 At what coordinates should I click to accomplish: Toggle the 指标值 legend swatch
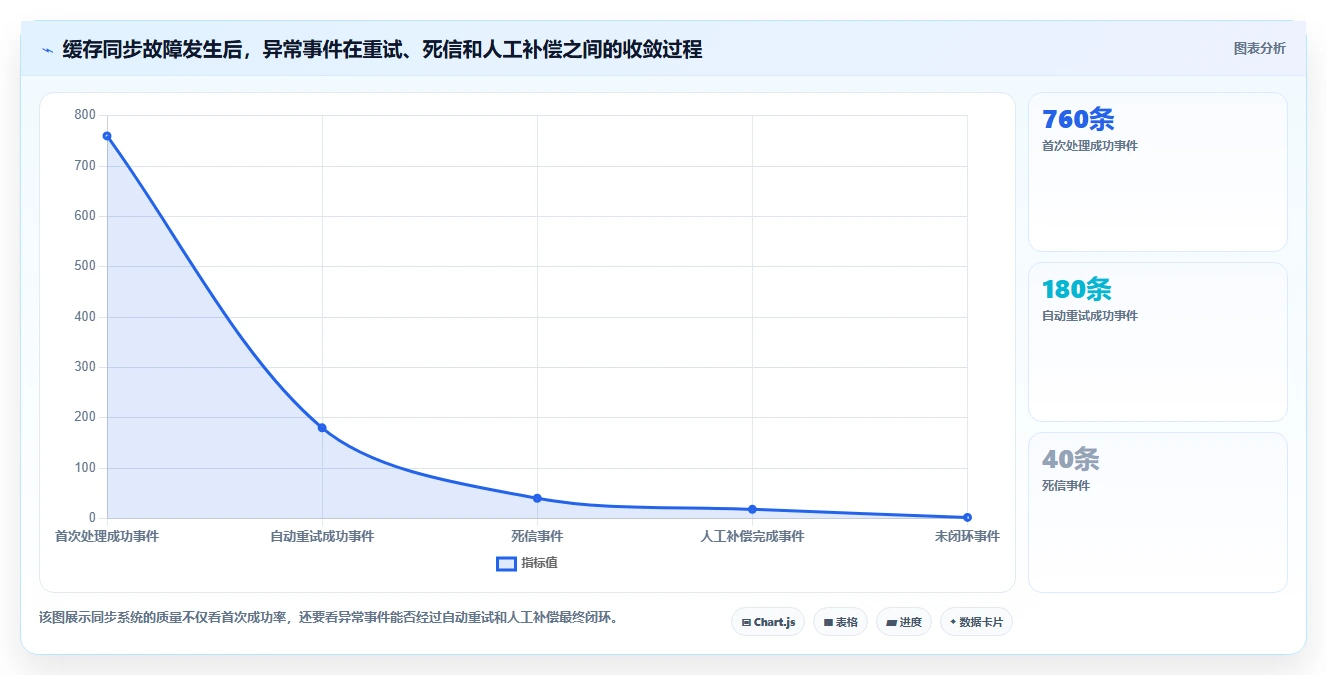tap(506, 563)
